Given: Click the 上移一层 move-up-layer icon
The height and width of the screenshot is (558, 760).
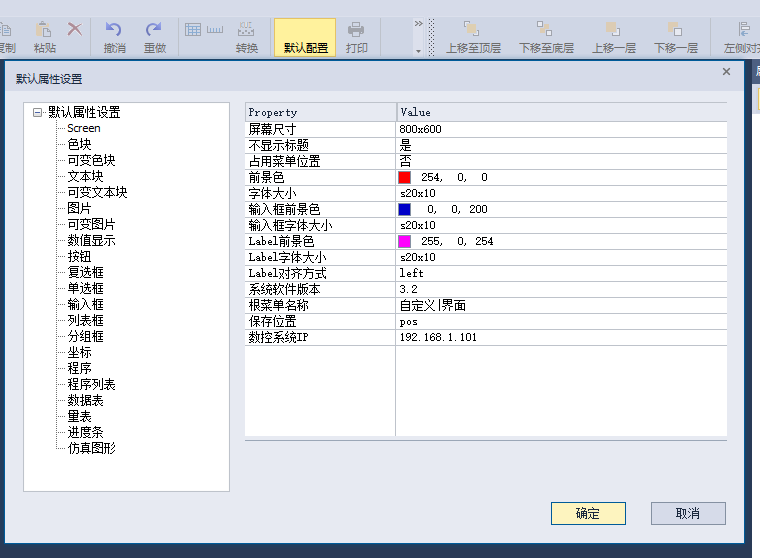Looking at the screenshot, I should [x=615, y=29].
